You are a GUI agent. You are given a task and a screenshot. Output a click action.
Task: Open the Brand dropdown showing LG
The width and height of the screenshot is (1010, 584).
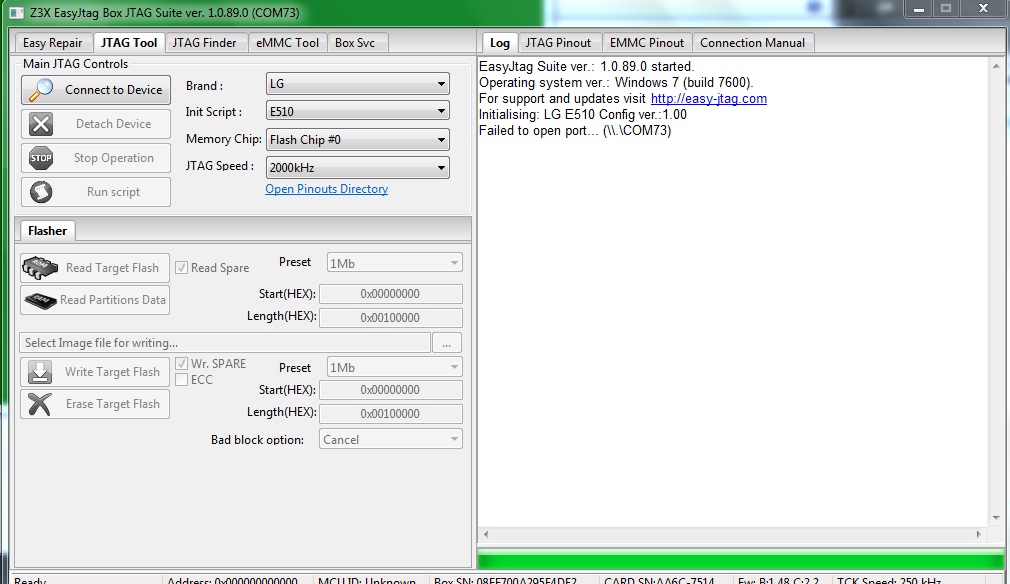click(x=357, y=84)
